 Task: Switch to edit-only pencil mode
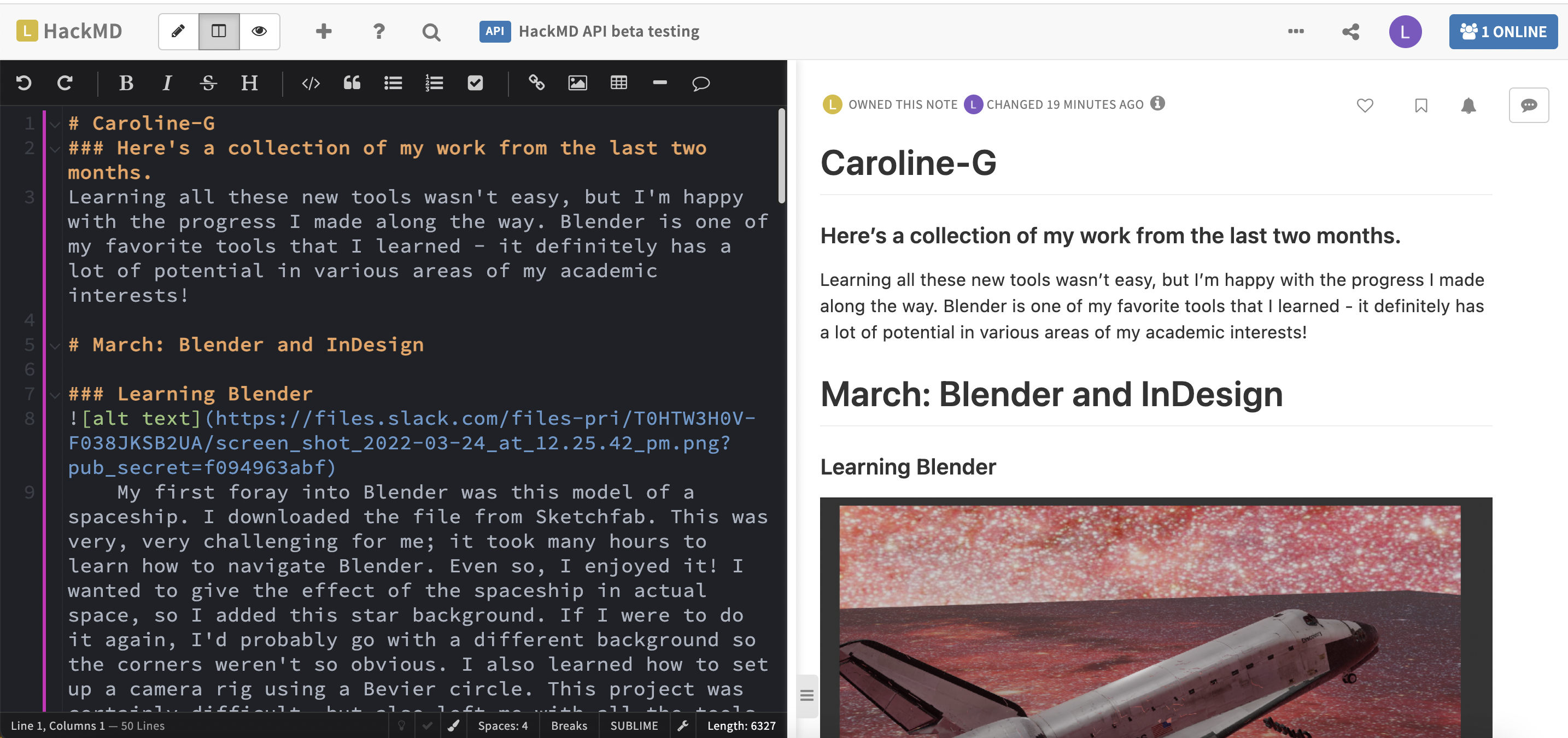click(x=178, y=32)
